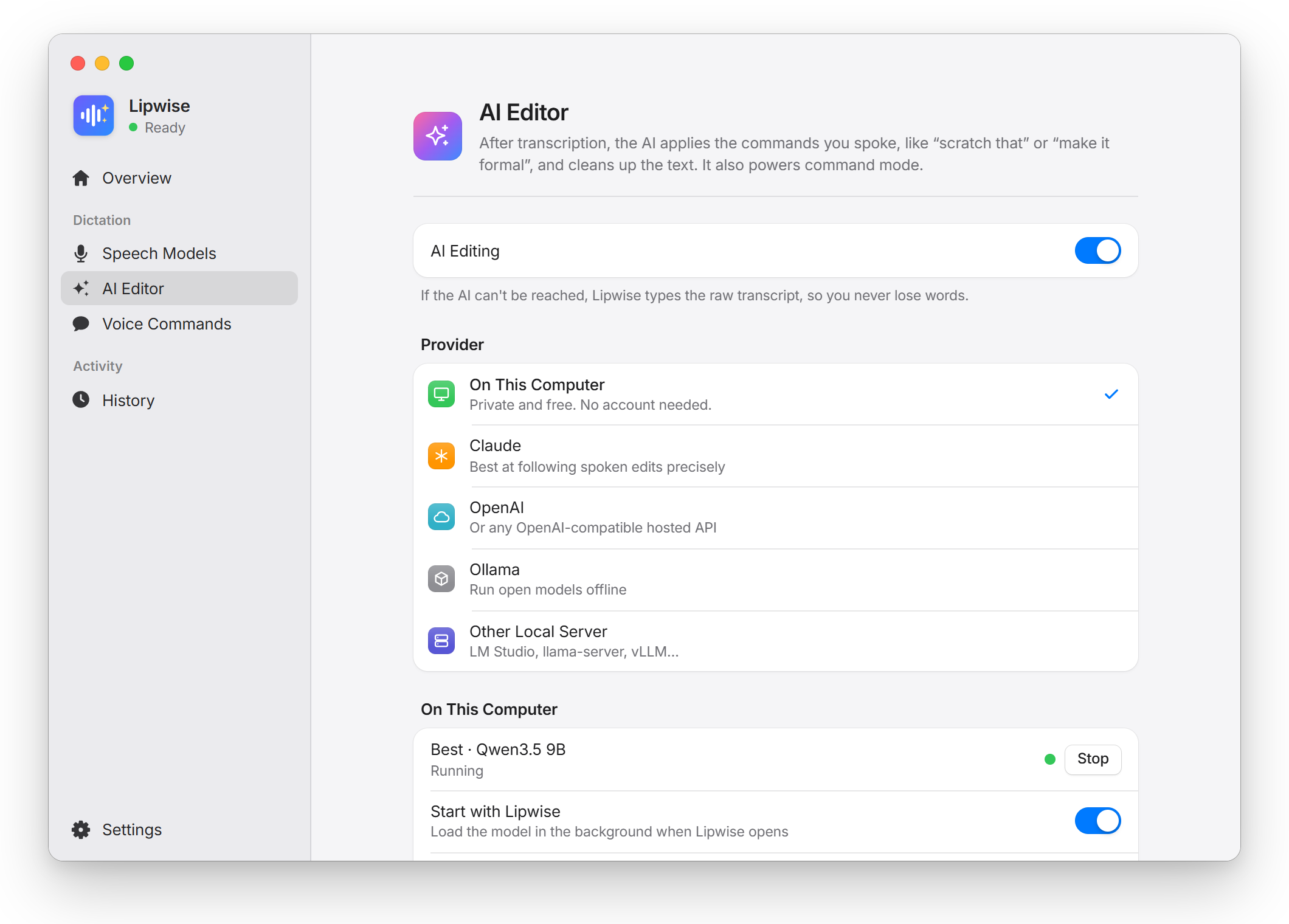Disable the Start with Lipwise switch
1289x924 pixels.
[x=1097, y=821]
